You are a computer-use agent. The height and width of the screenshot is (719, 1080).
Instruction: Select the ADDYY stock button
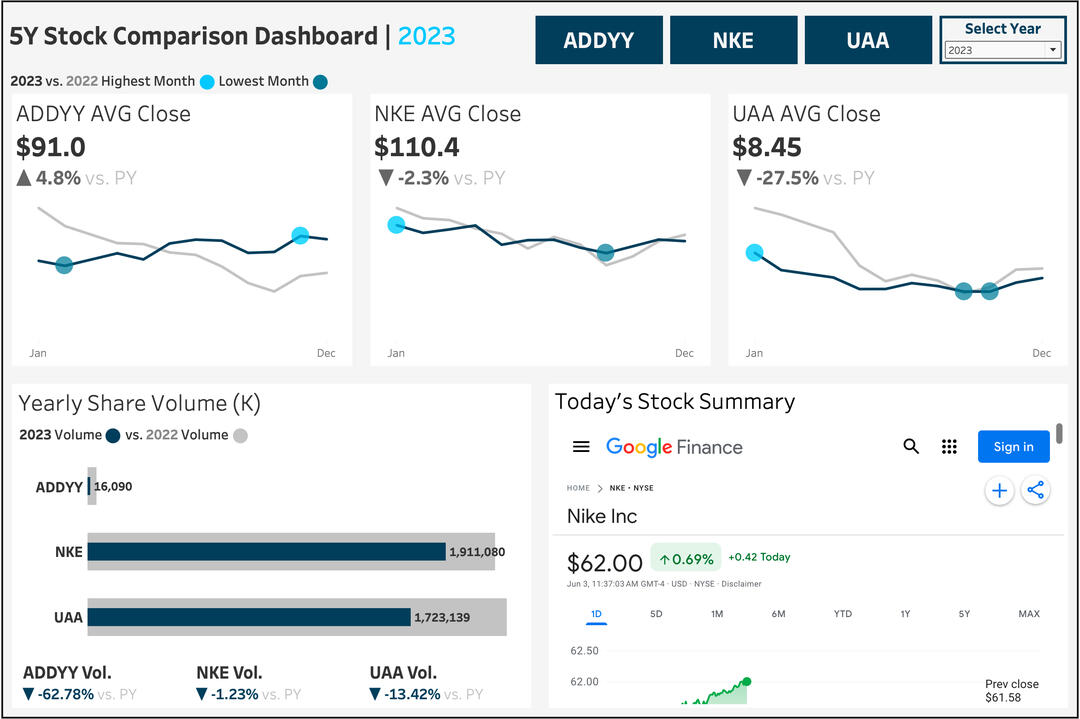598,41
